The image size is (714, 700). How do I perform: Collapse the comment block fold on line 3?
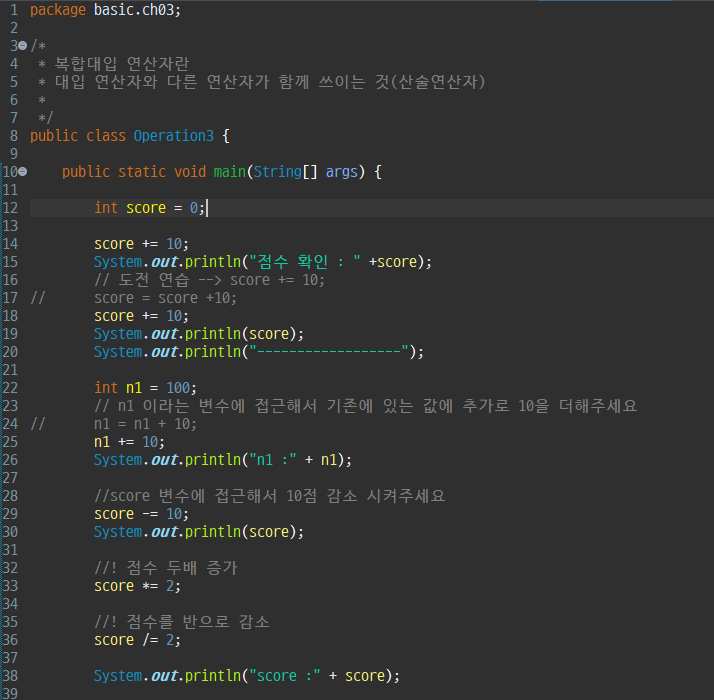tap(22, 46)
